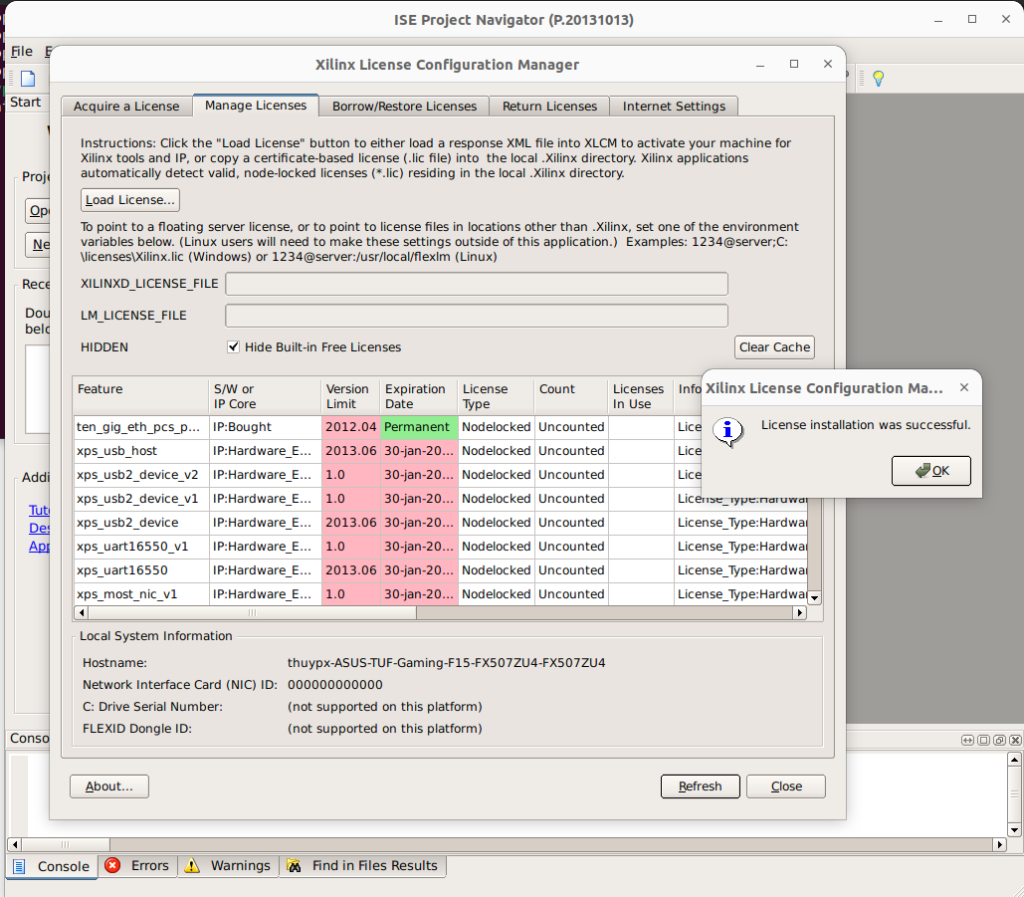Float the Console panel with overlapping-squares icon
This screenshot has width=1024, height=897.
[999, 740]
